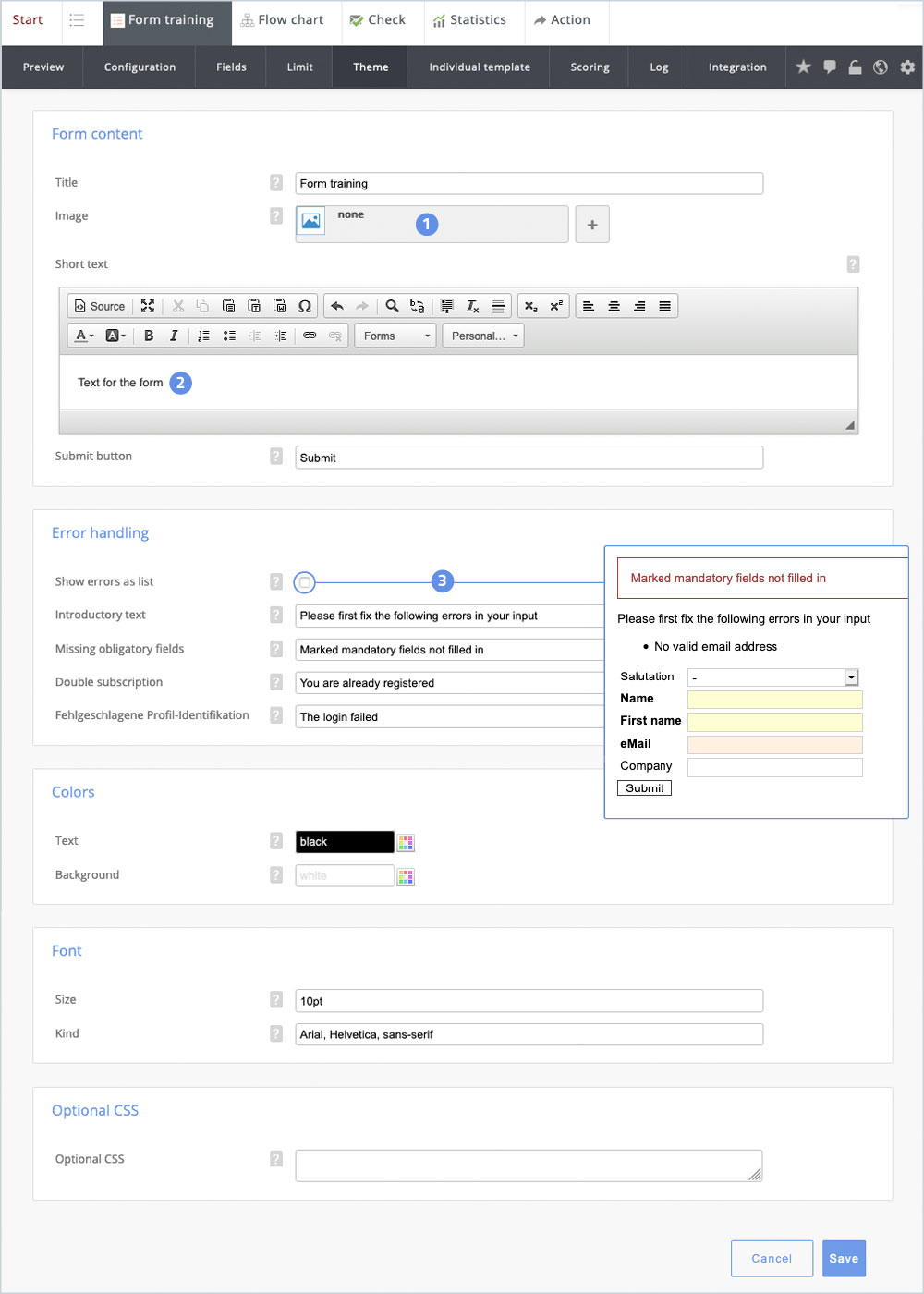Click the plus button to add image
Viewport: 924px width, 1294px height.
coord(592,225)
